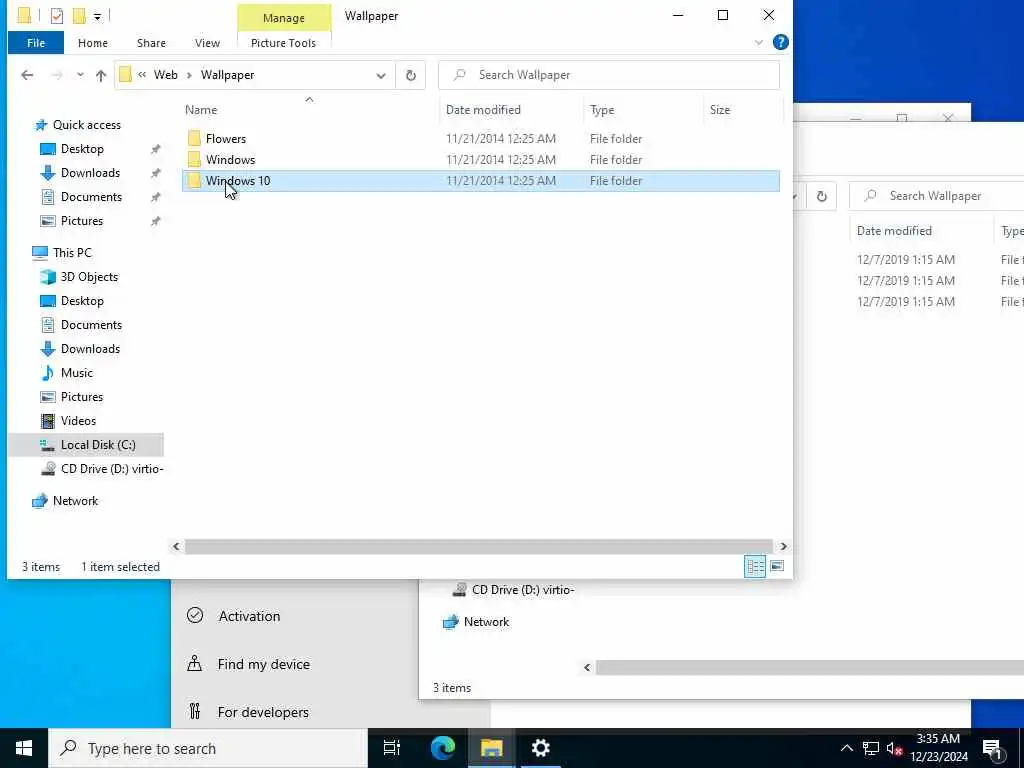Open For developers in Settings window
This screenshot has width=1024, height=768.
263,712
